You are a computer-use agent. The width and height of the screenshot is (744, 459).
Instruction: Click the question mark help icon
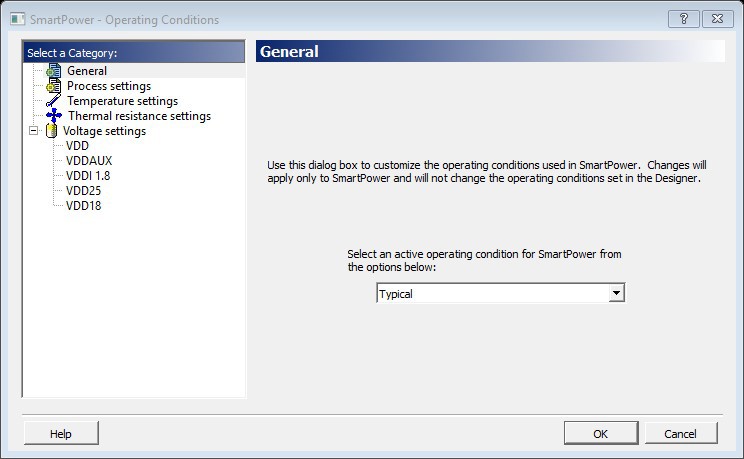click(682, 19)
